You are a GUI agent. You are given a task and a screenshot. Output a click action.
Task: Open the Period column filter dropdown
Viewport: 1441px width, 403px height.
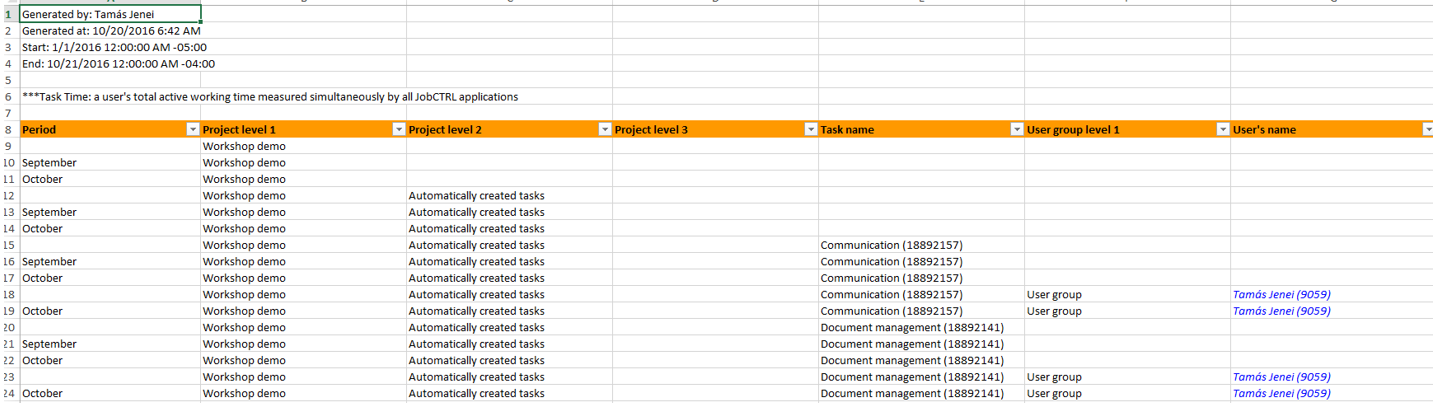tap(193, 130)
